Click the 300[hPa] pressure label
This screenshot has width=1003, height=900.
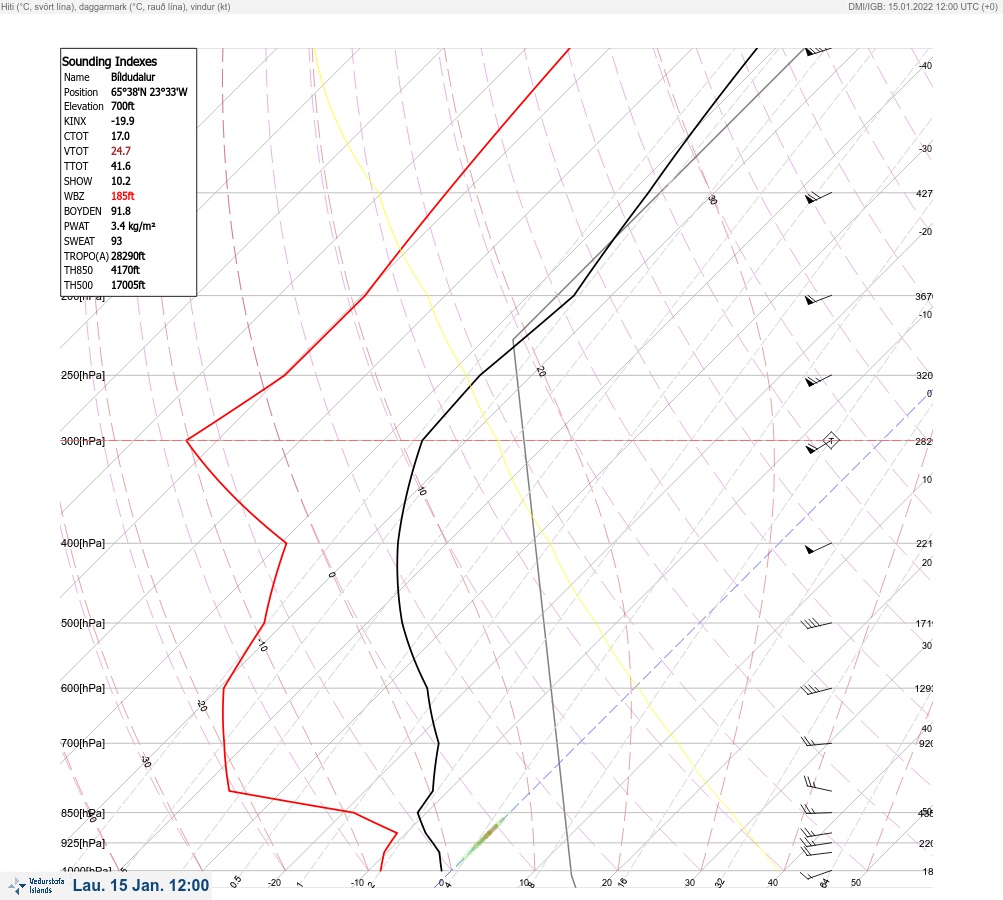coord(83,441)
